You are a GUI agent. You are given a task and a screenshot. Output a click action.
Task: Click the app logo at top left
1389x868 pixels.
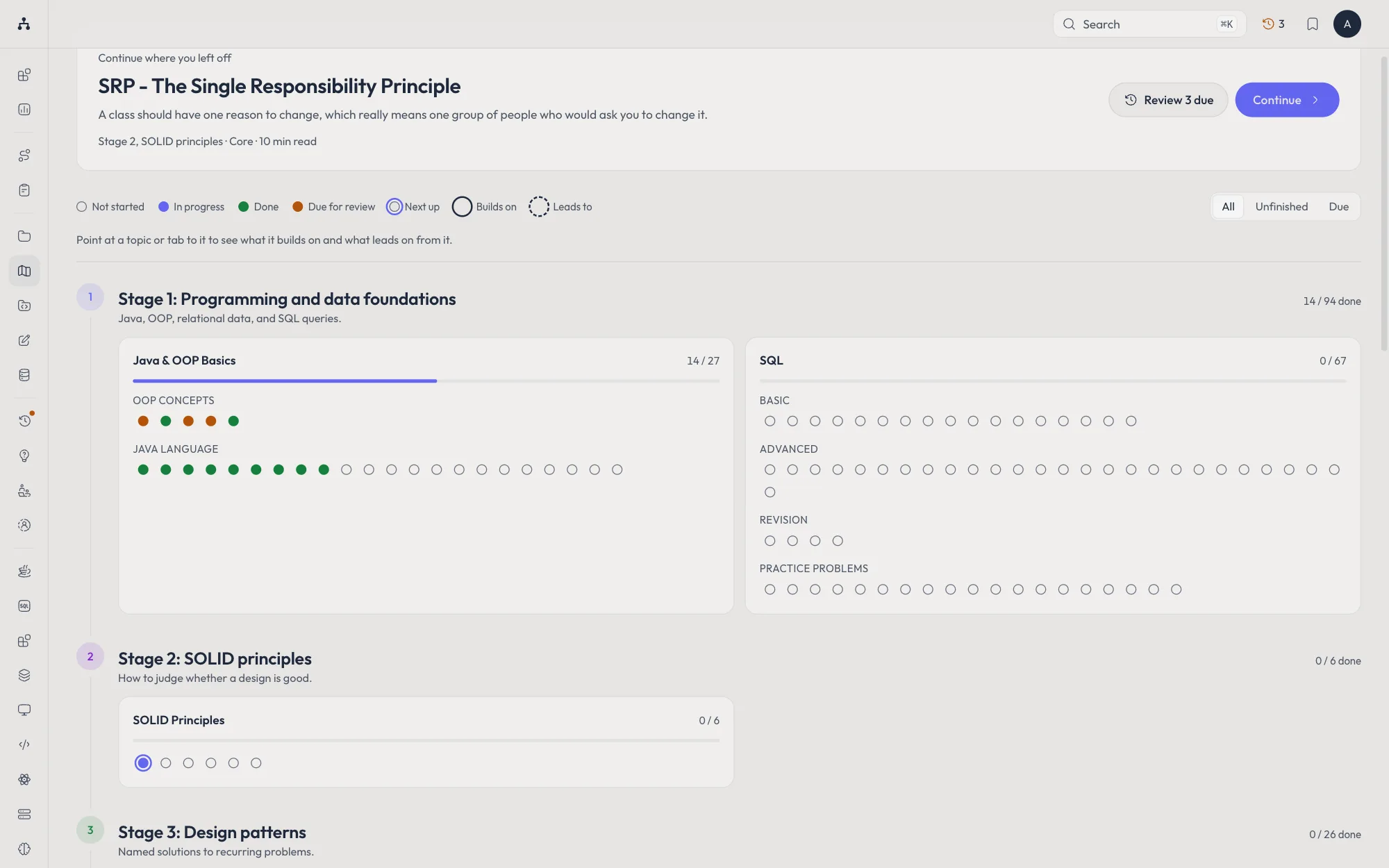[24, 24]
